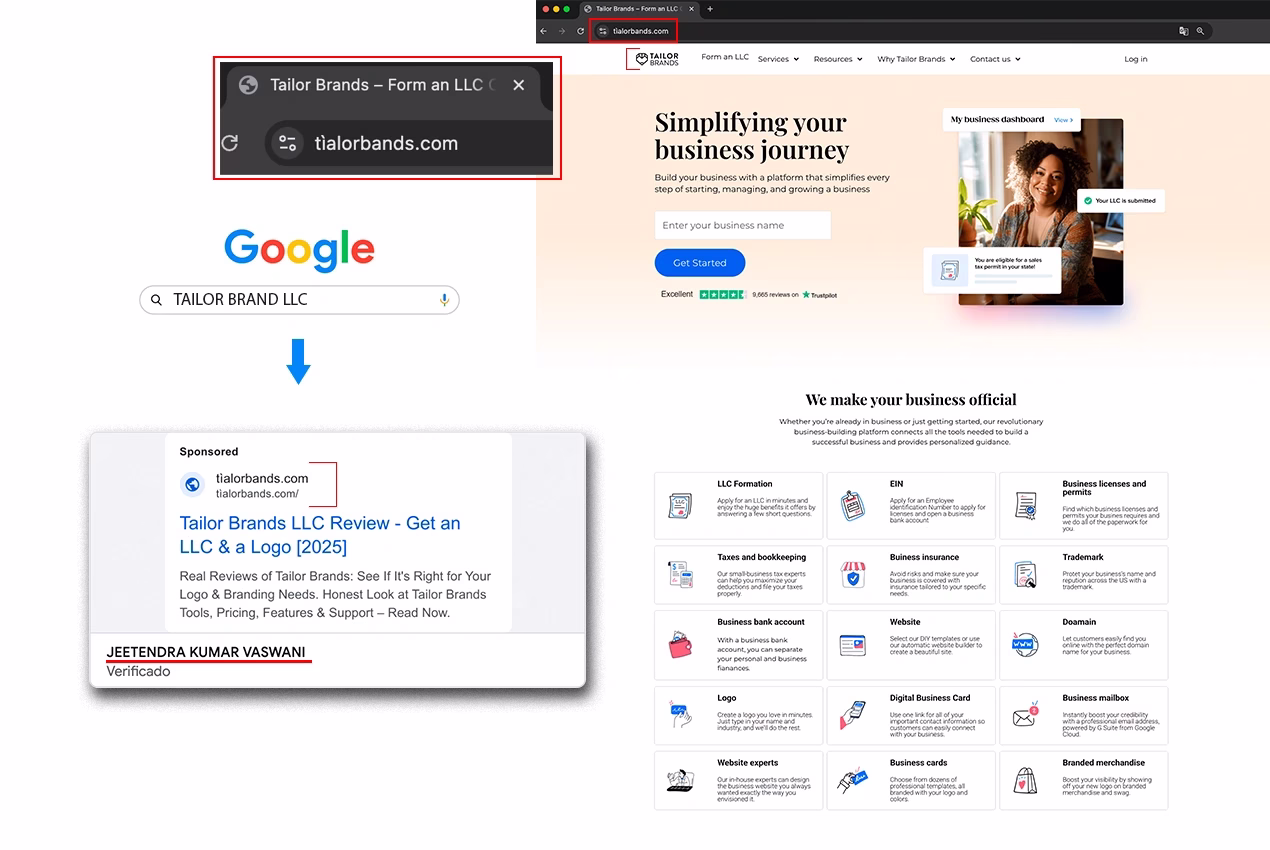Click the Website template card icon
1270x850 pixels.
[x=852, y=645]
